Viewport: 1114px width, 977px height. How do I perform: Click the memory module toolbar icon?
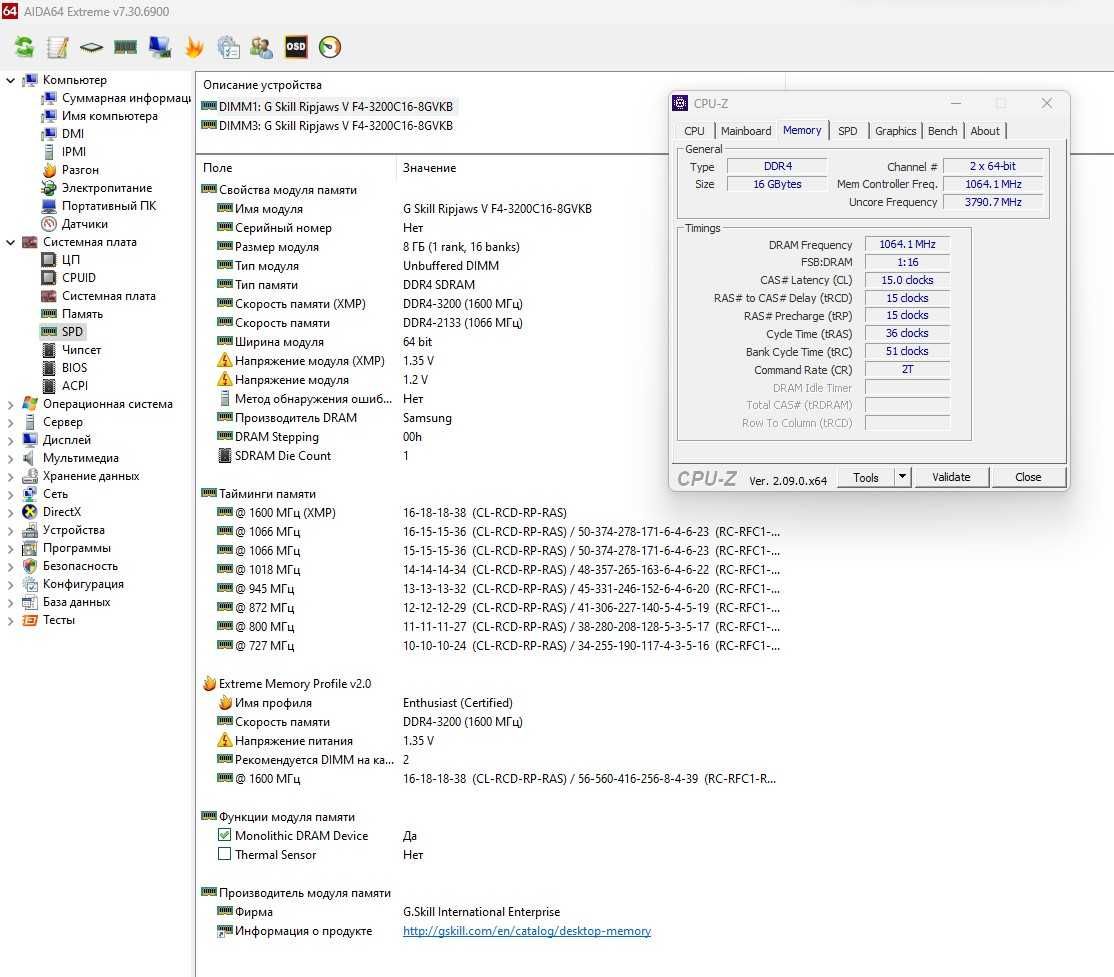point(125,47)
